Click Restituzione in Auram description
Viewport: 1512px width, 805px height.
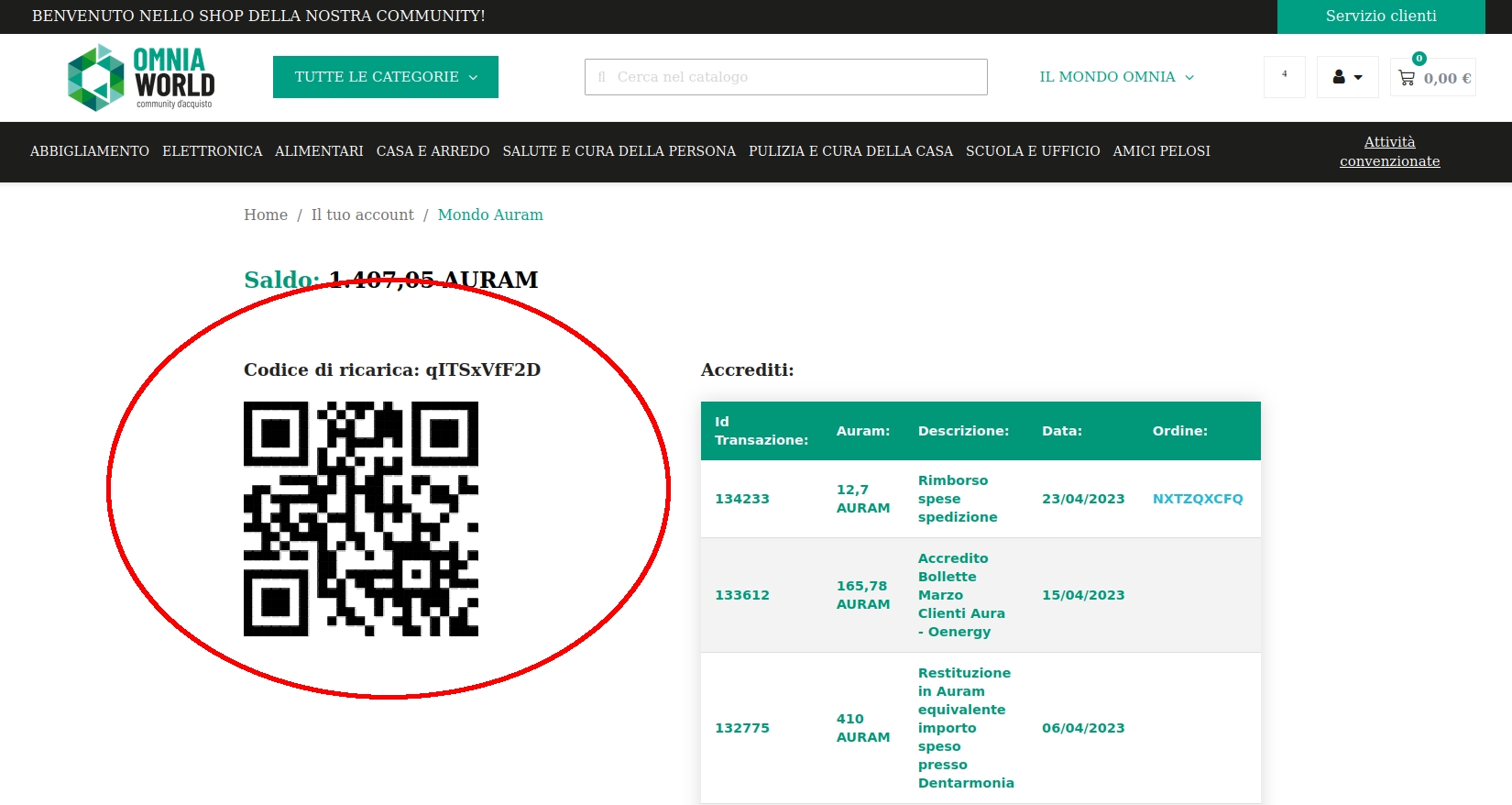[x=966, y=728]
